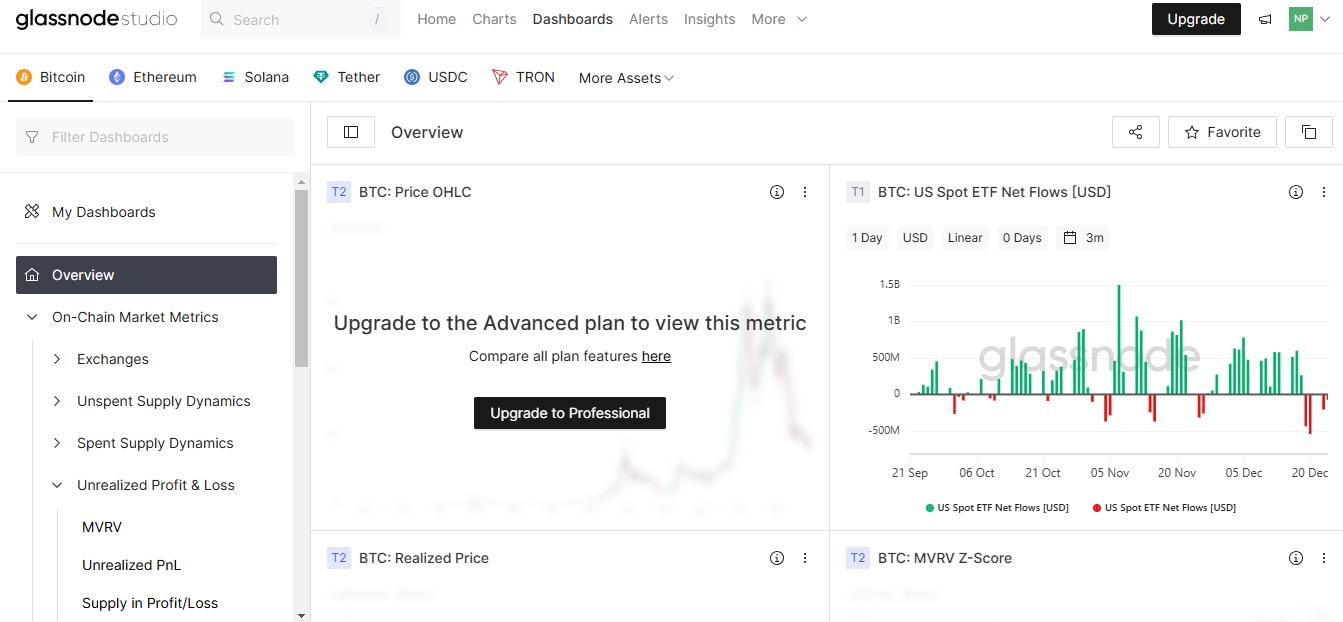
Task: Focus the Filter Dashboards field
Action: (x=155, y=137)
